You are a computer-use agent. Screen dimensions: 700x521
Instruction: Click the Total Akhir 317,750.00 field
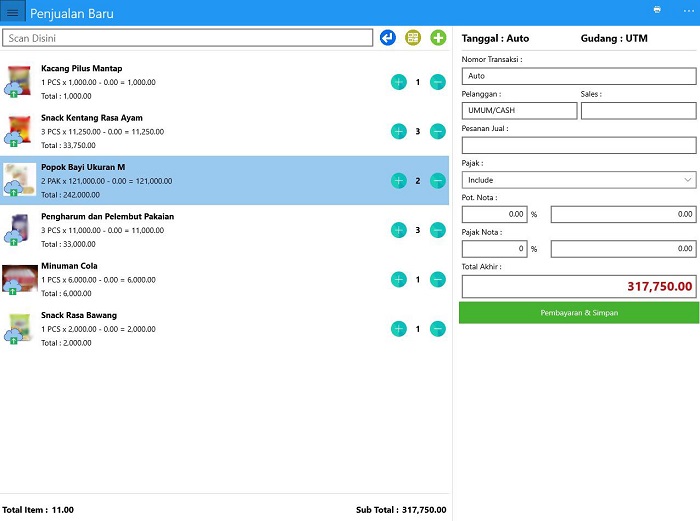[579, 286]
